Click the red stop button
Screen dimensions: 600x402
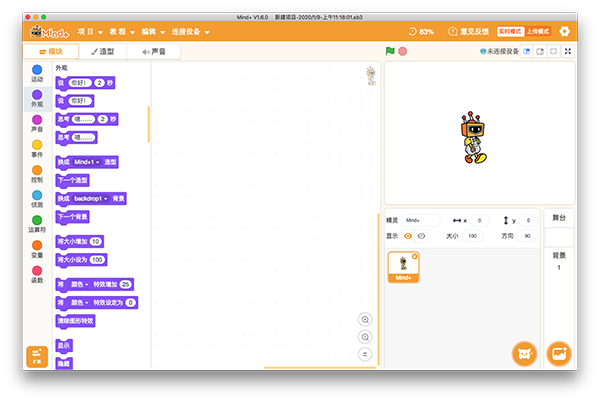[x=403, y=51]
